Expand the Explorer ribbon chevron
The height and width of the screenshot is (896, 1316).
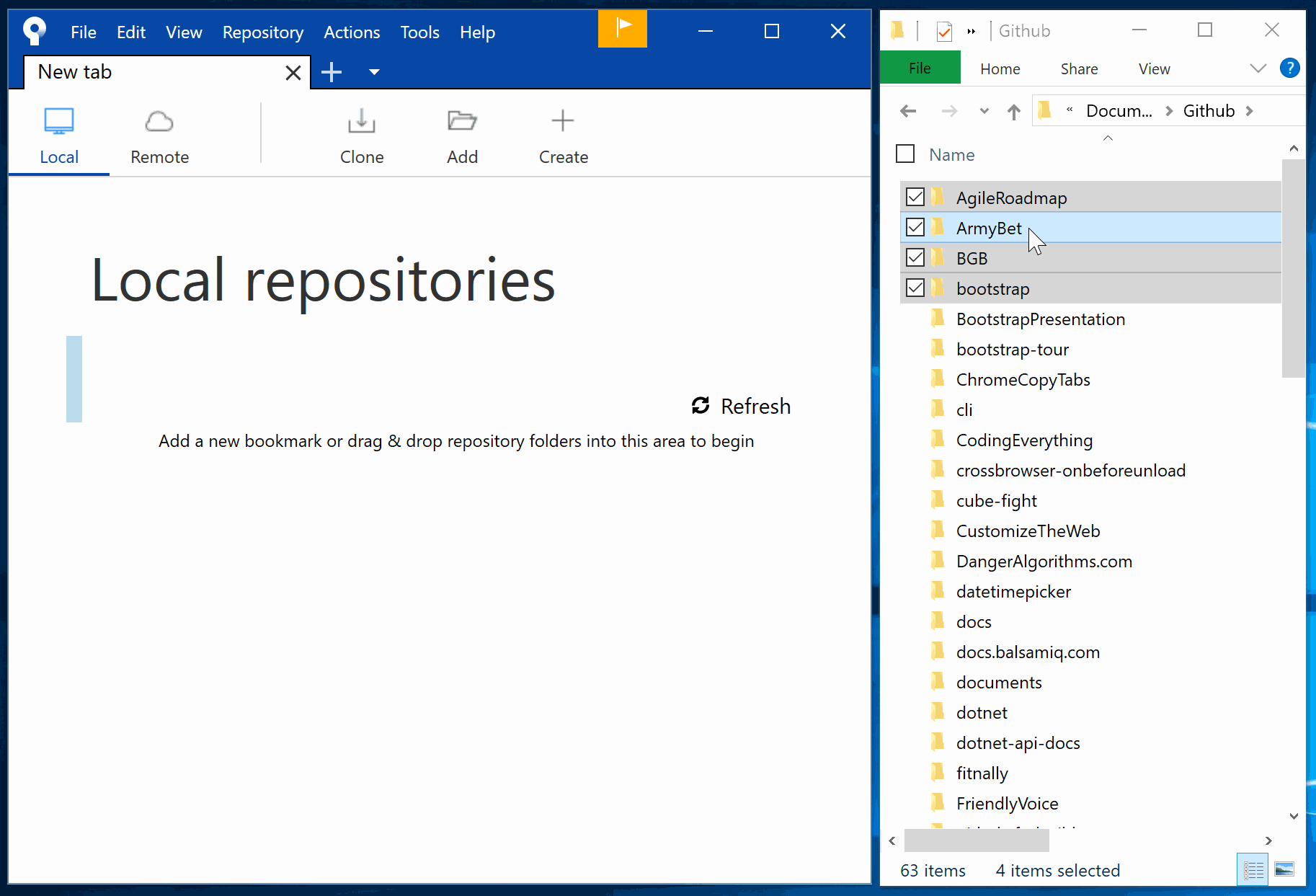[1258, 68]
